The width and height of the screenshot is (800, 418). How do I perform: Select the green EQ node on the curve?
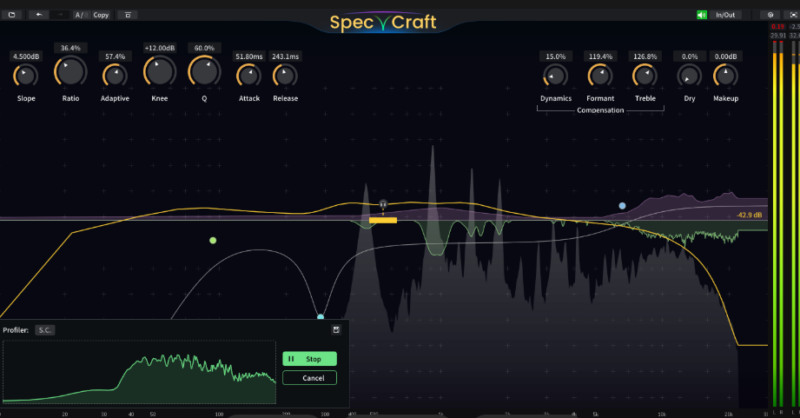click(213, 240)
